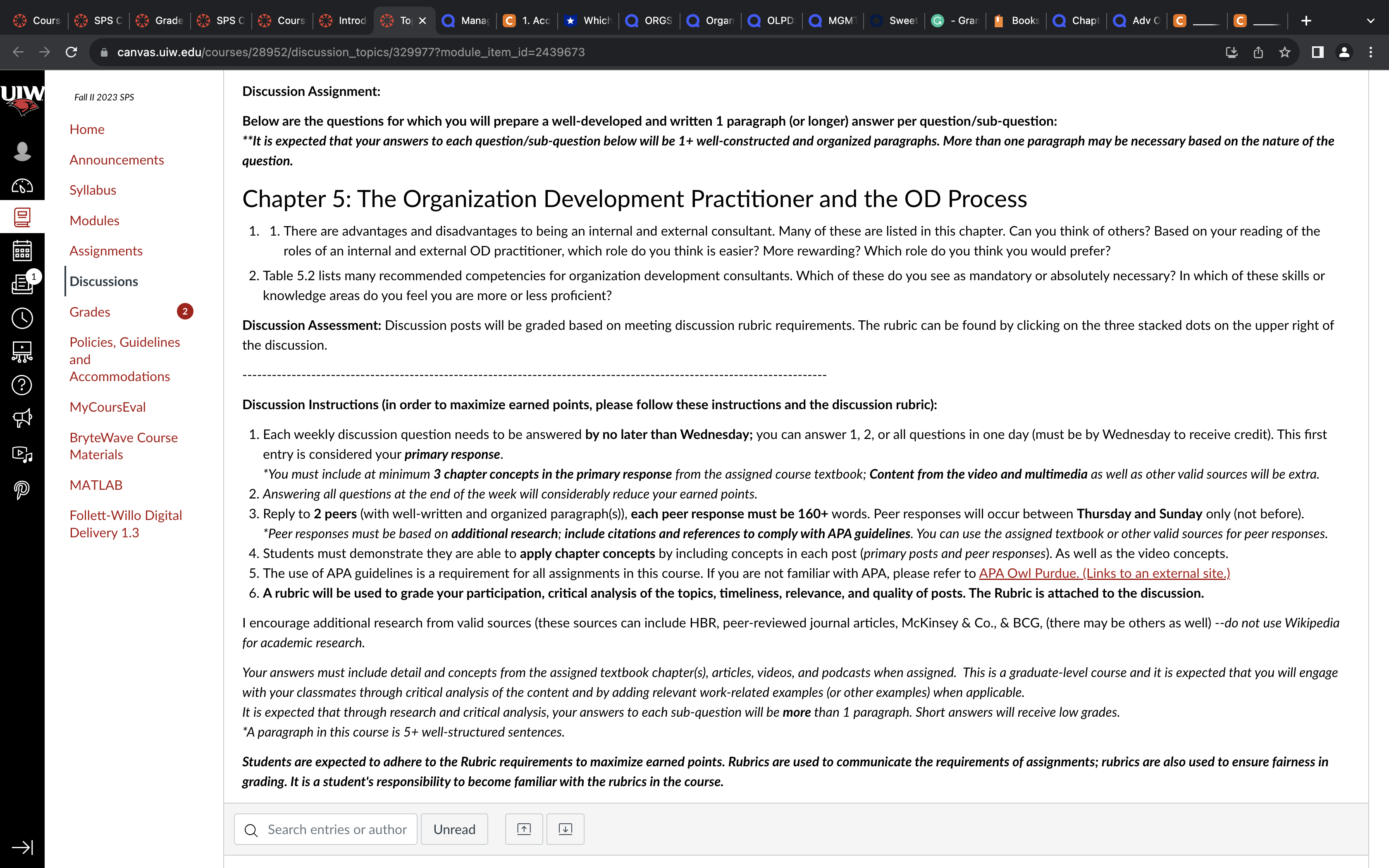Switch to the Sweet browser tab
Viewport: 1389px width, 868px height.
[x=894, y=21]
